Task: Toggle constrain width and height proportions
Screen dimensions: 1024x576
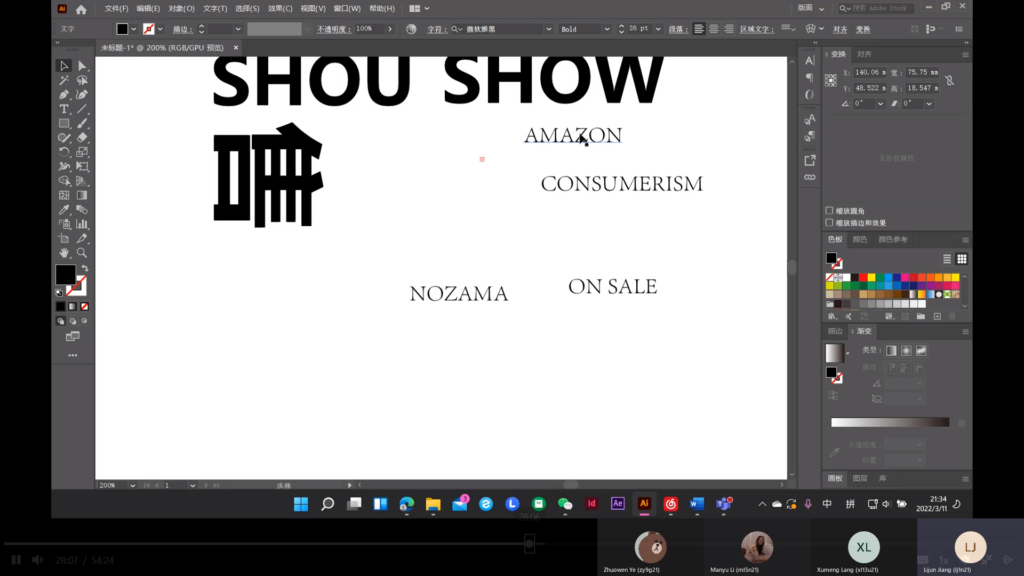Action: tap(950, 80)
